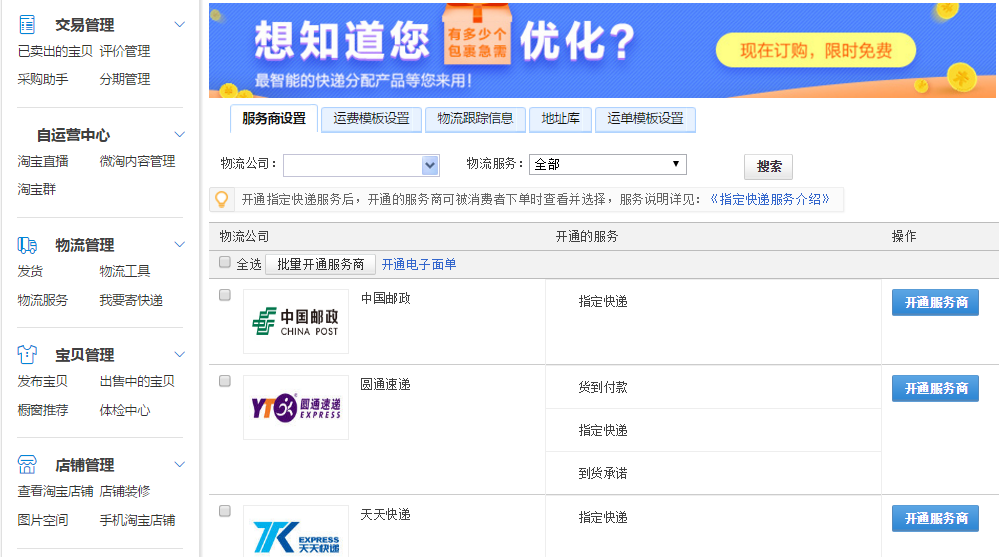Click the 自运营中心 section heading

[x=73, y=135]
